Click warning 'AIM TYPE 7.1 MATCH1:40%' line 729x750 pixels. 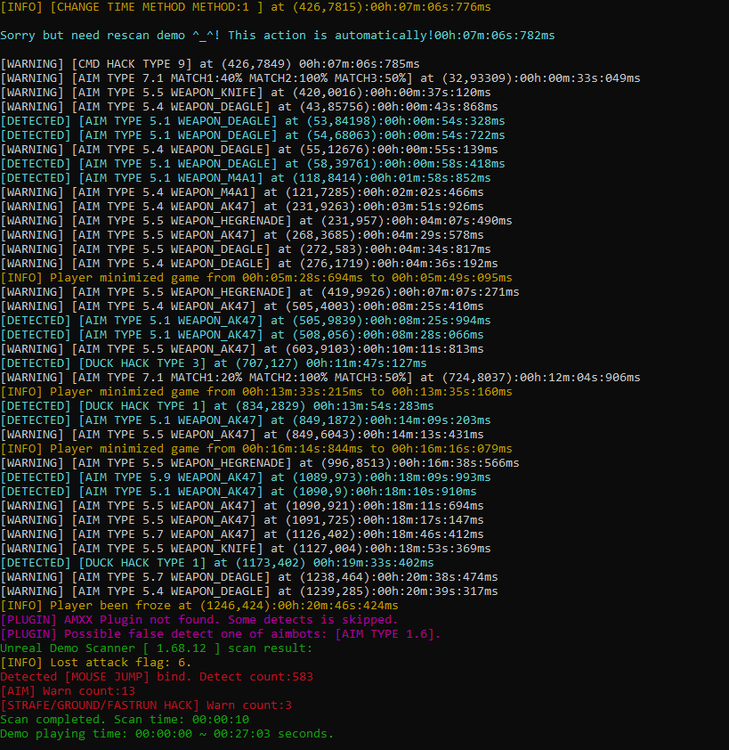point(320,78)
